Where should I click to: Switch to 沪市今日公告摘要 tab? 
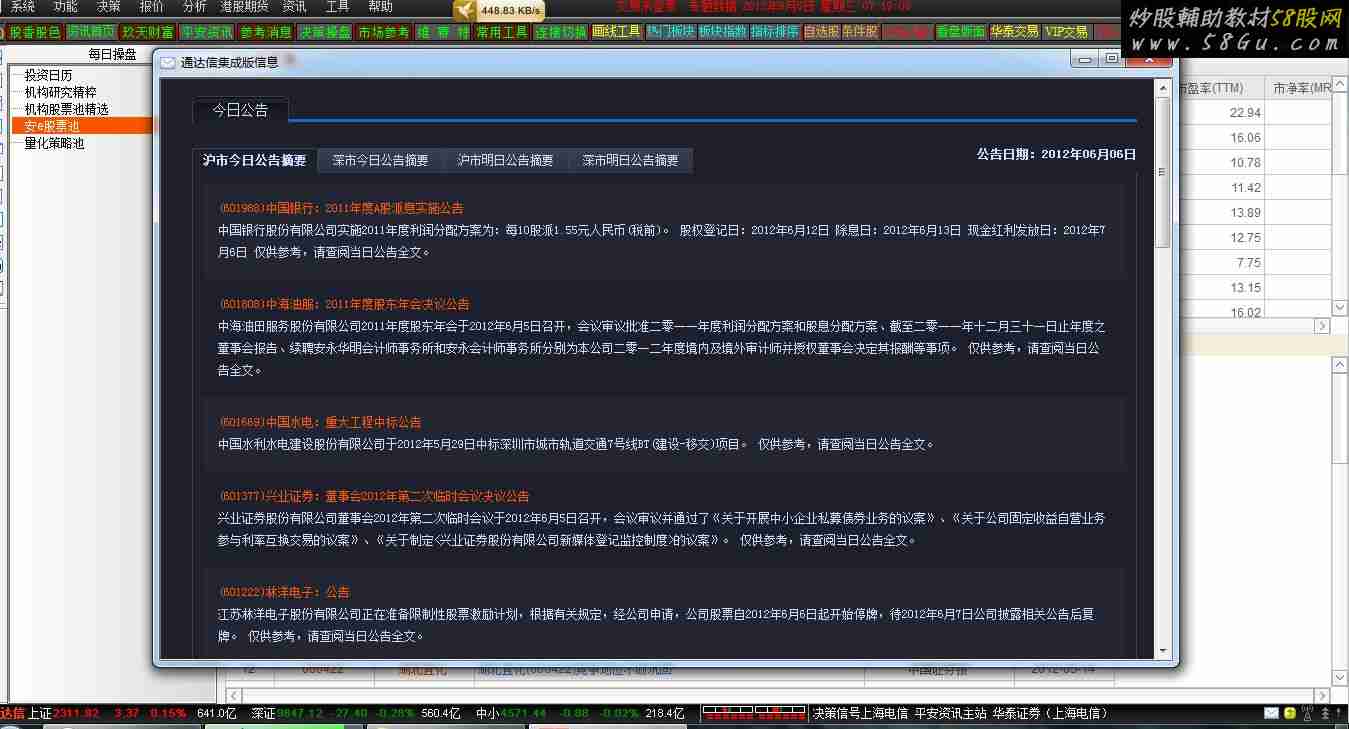(x=254, y=160)
